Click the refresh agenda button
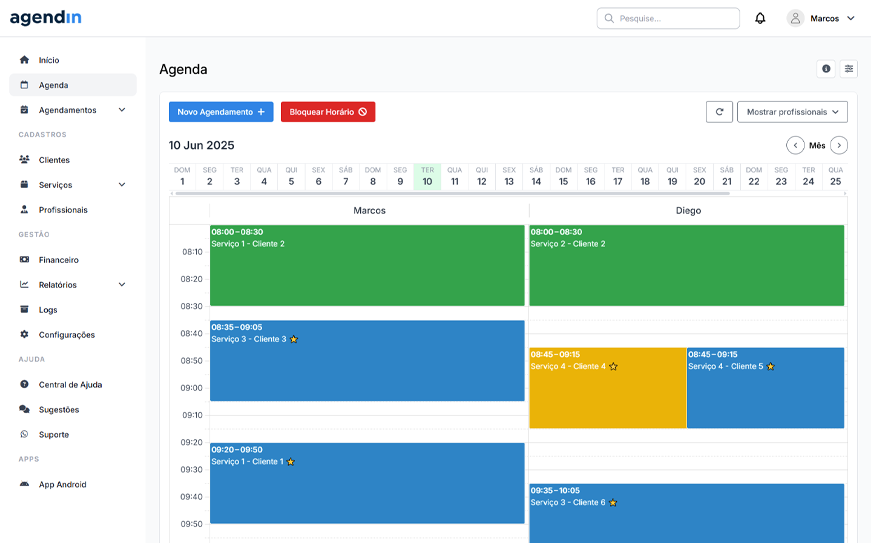The image size is (871, 543). pos(718,112)
